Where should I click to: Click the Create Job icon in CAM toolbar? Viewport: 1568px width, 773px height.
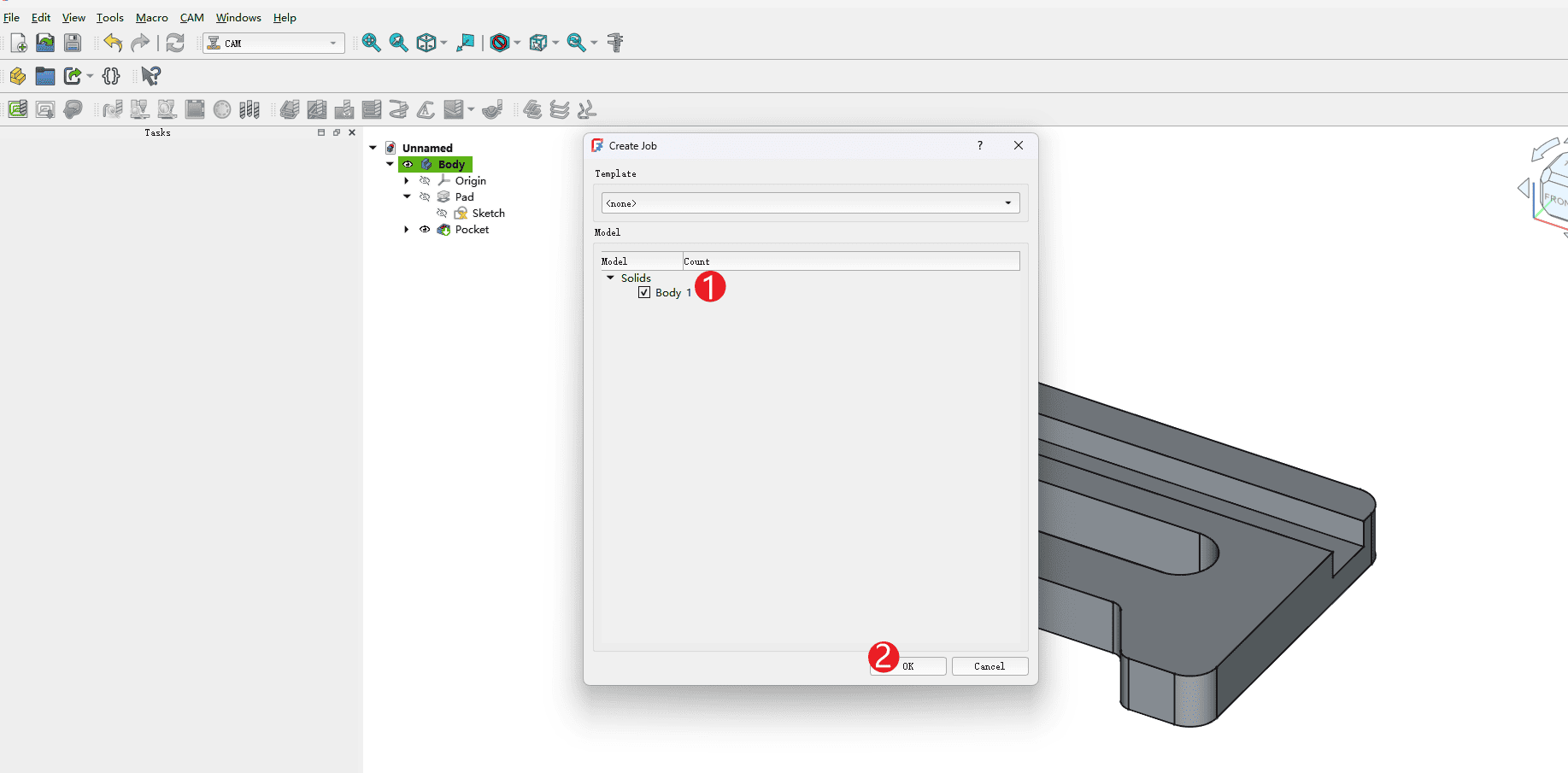click(x=18, y=109)
